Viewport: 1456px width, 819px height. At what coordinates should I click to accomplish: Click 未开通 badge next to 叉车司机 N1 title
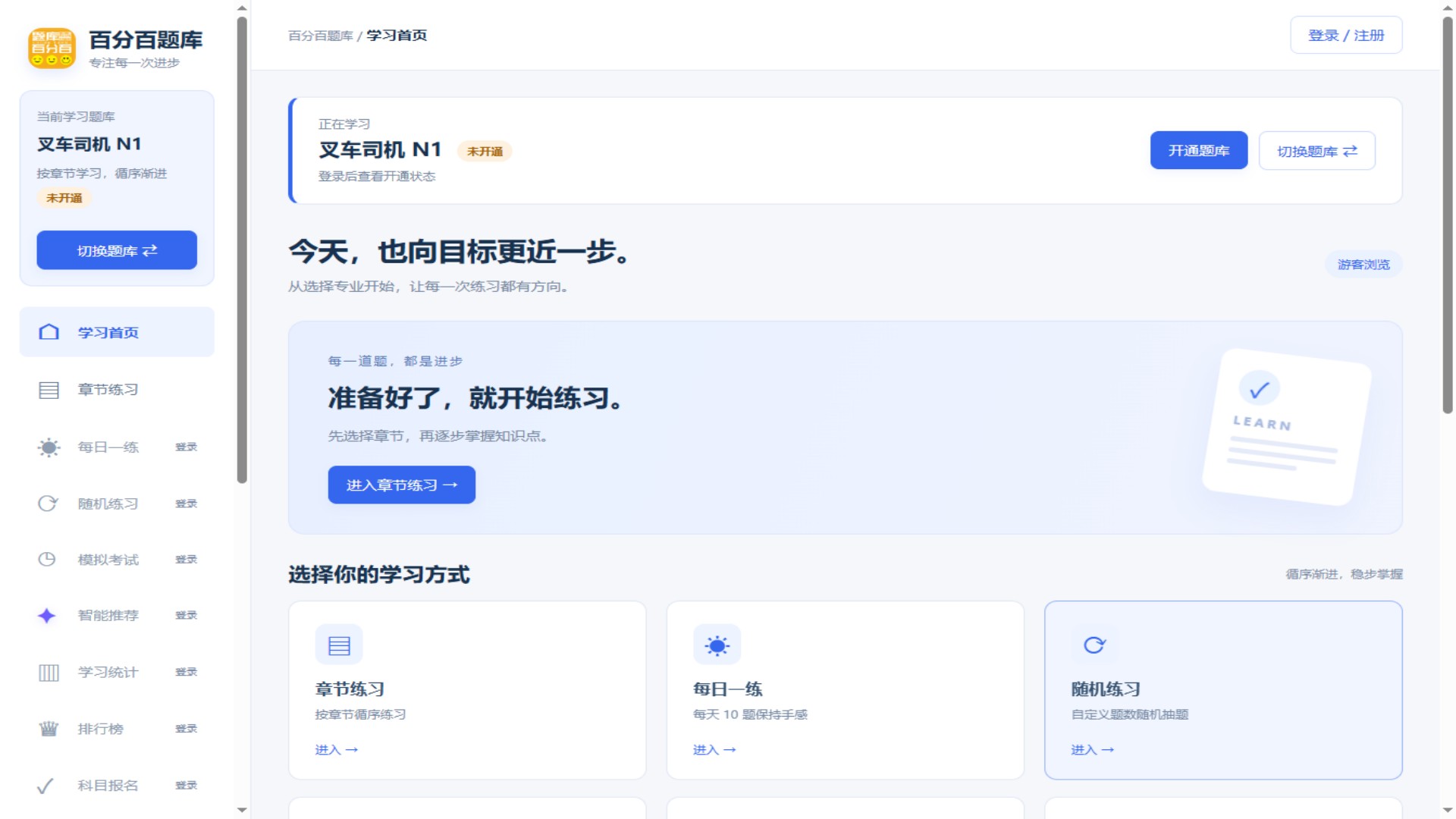point(485,152)
